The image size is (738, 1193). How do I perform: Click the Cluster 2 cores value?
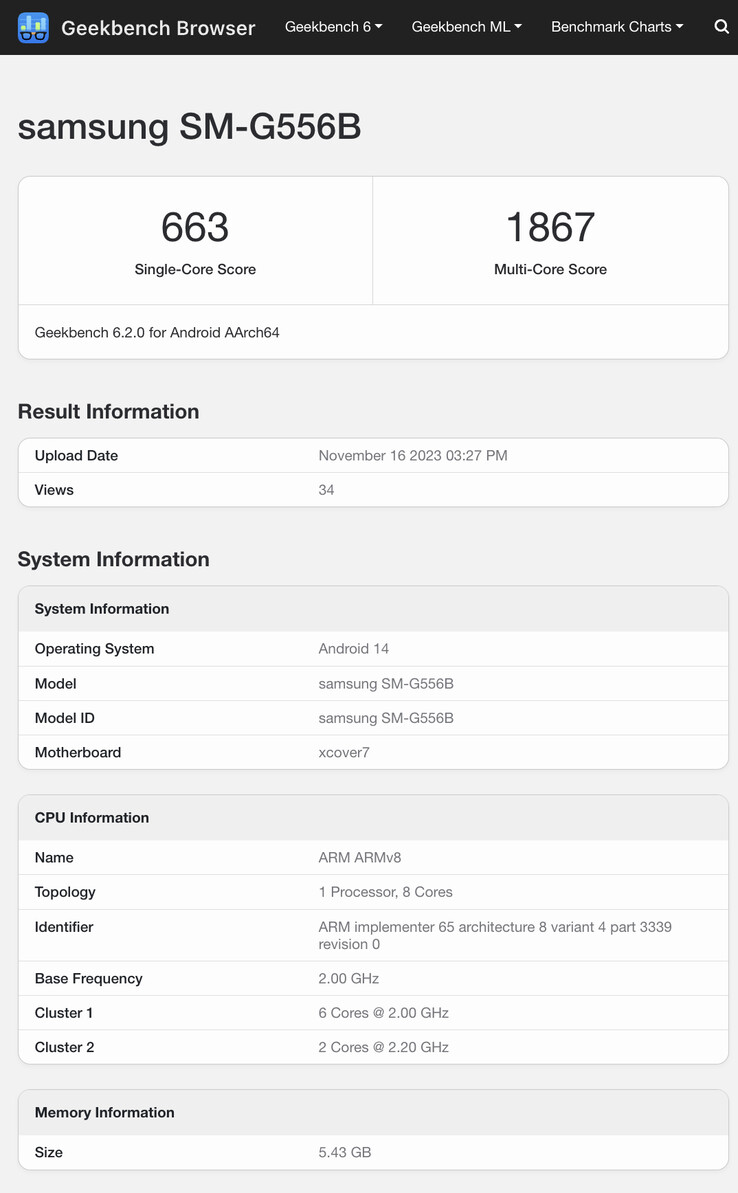point(383,1047)
